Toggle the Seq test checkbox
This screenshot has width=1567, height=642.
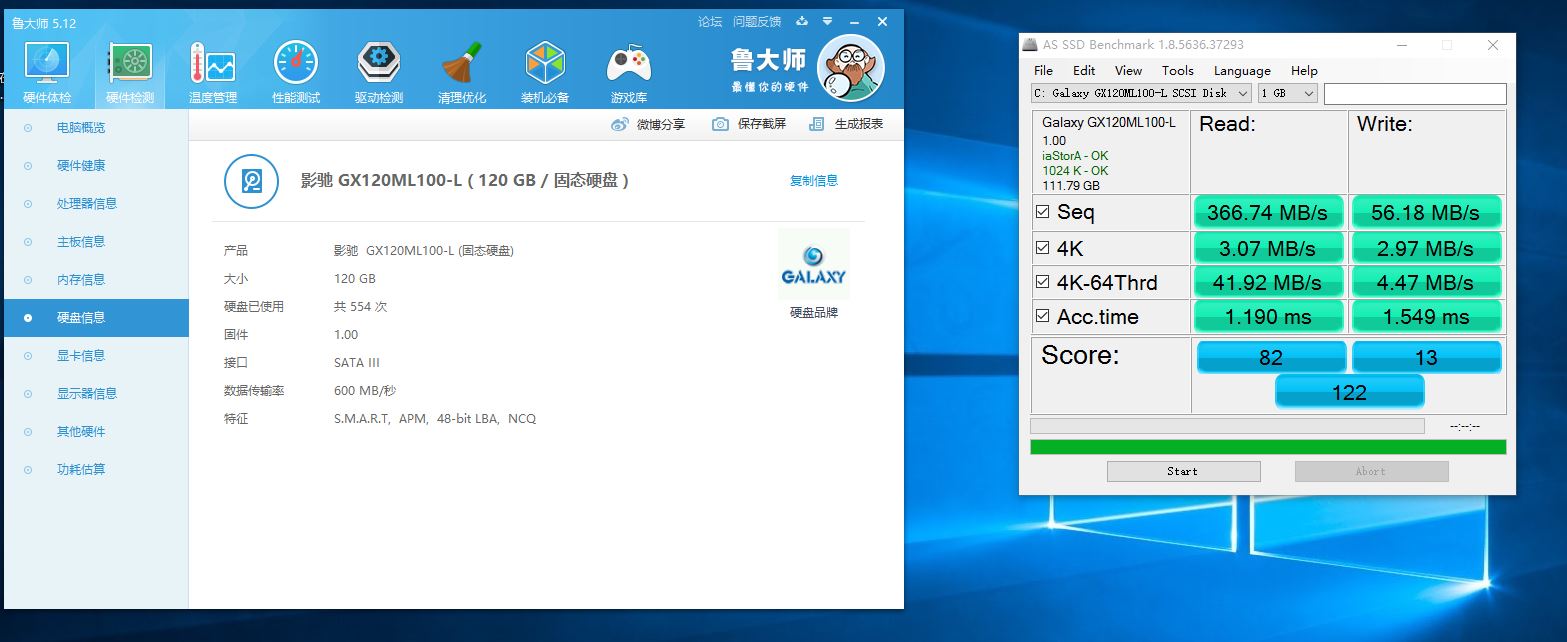point(1043,212)
